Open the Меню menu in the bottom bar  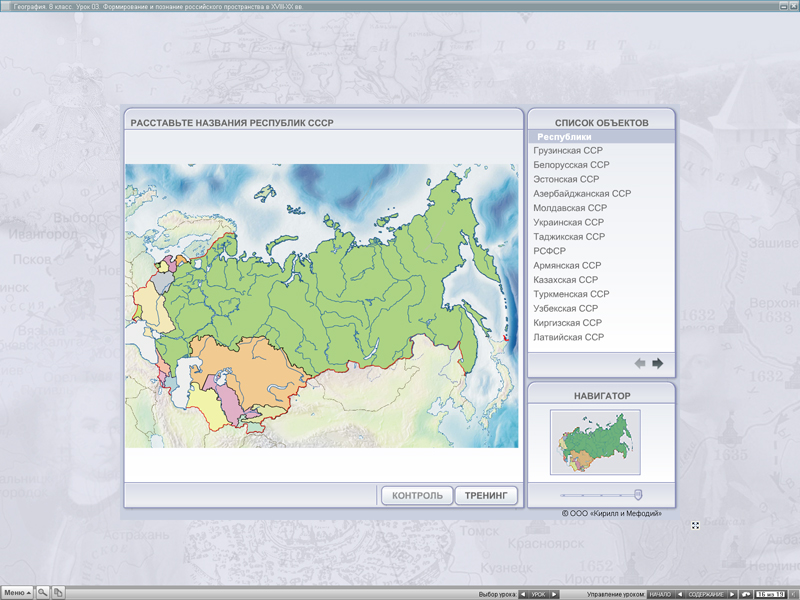pos(17,593)
